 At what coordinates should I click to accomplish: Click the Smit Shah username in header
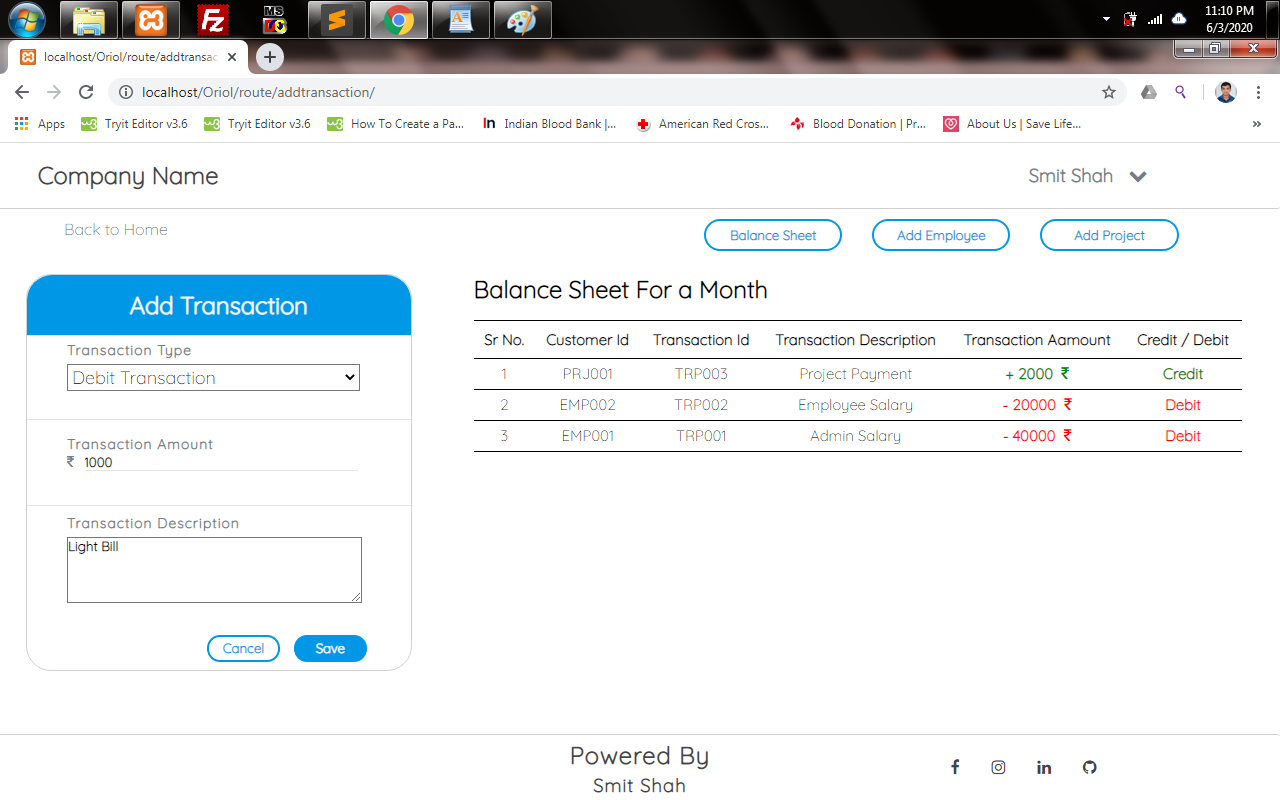(x=1070, y=176)
